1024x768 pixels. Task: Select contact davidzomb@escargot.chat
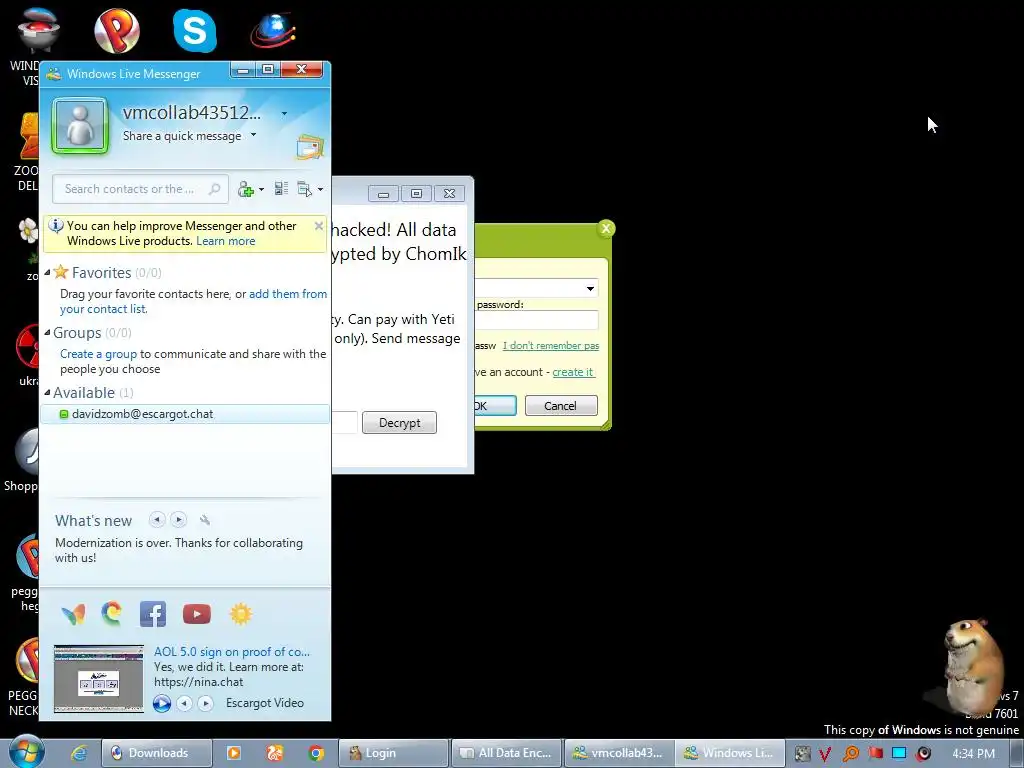tap(185, 414)
